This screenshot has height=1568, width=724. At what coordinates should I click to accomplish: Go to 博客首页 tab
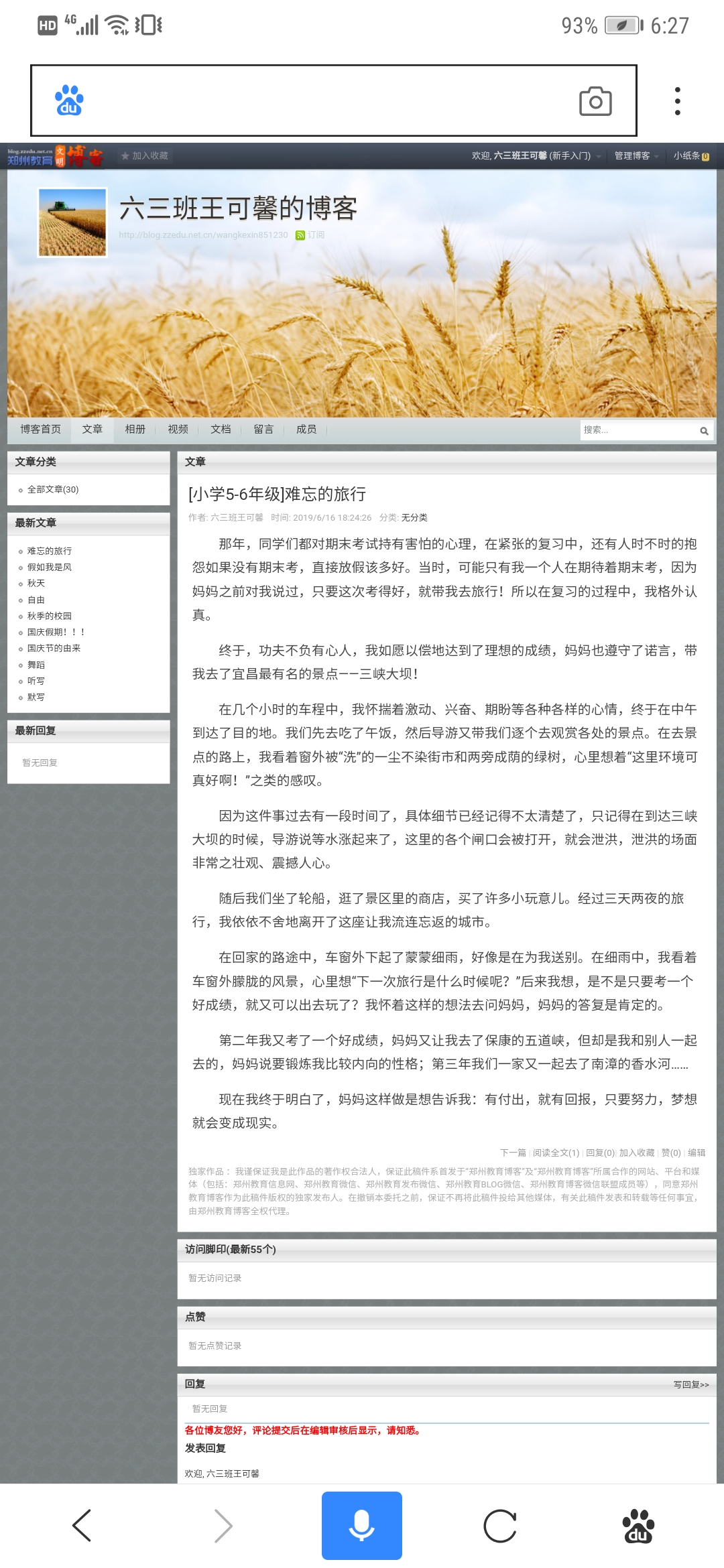[x=40, y=430]
